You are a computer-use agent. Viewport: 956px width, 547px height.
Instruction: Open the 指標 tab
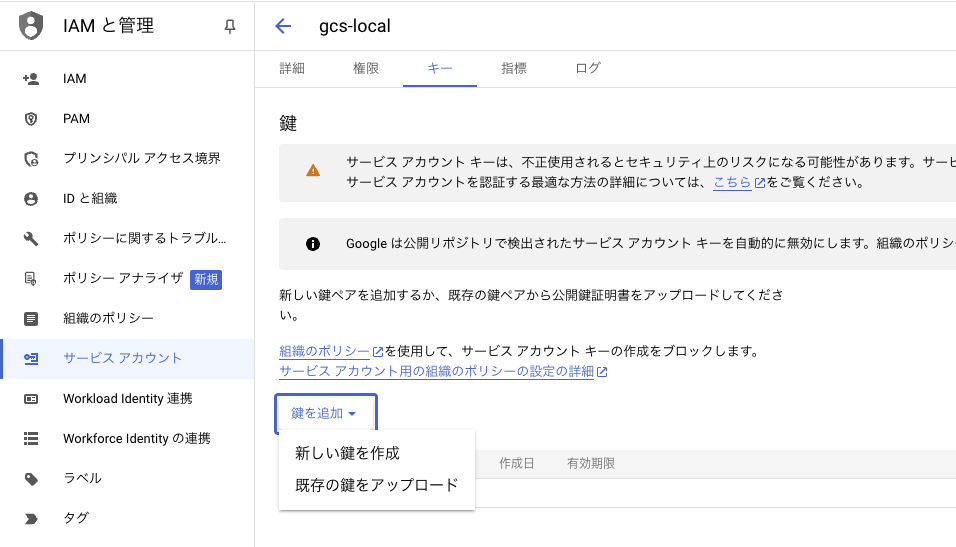pos(514,68)
